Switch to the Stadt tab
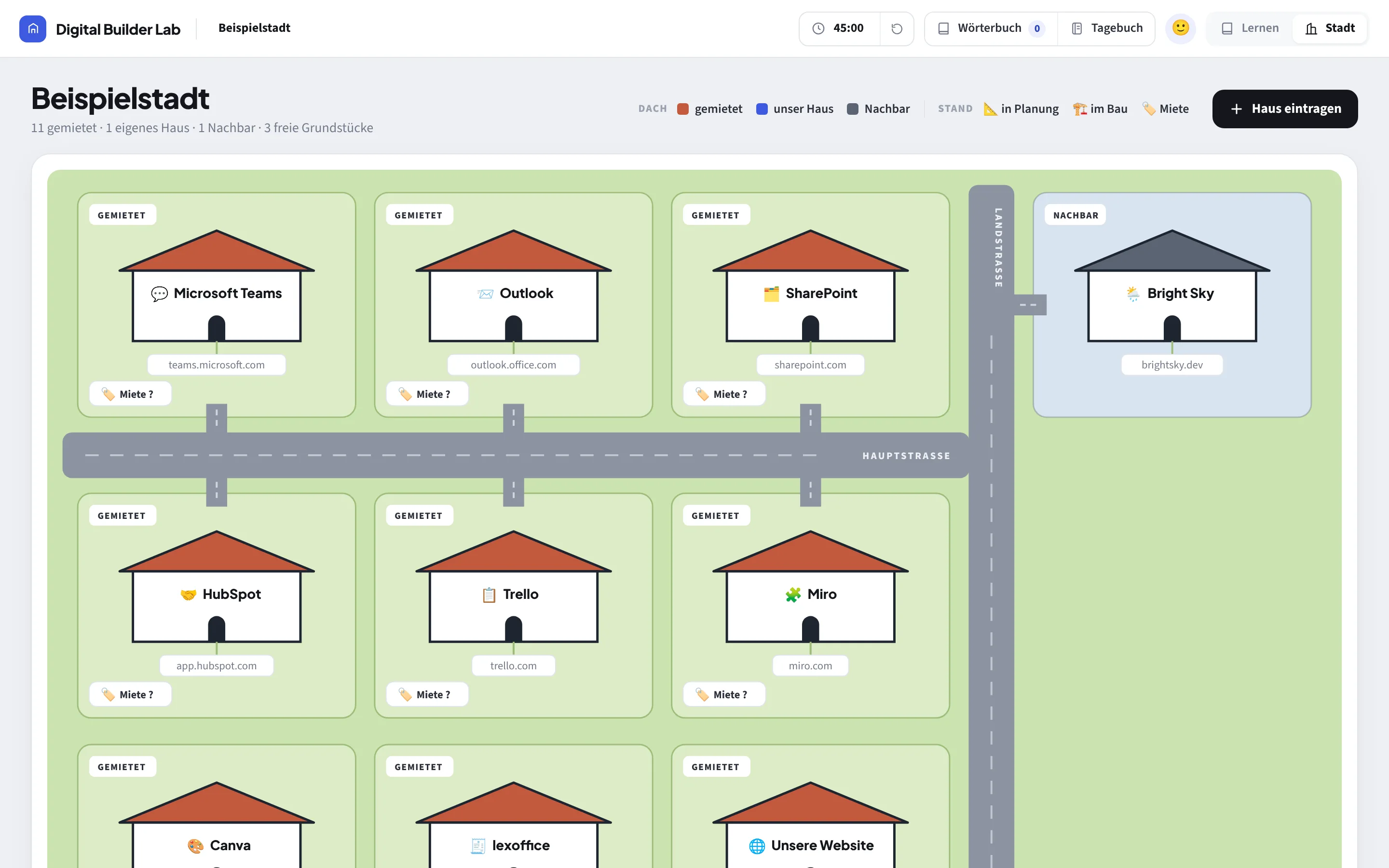This screenshot has width=1389, height=868. 1330,29
